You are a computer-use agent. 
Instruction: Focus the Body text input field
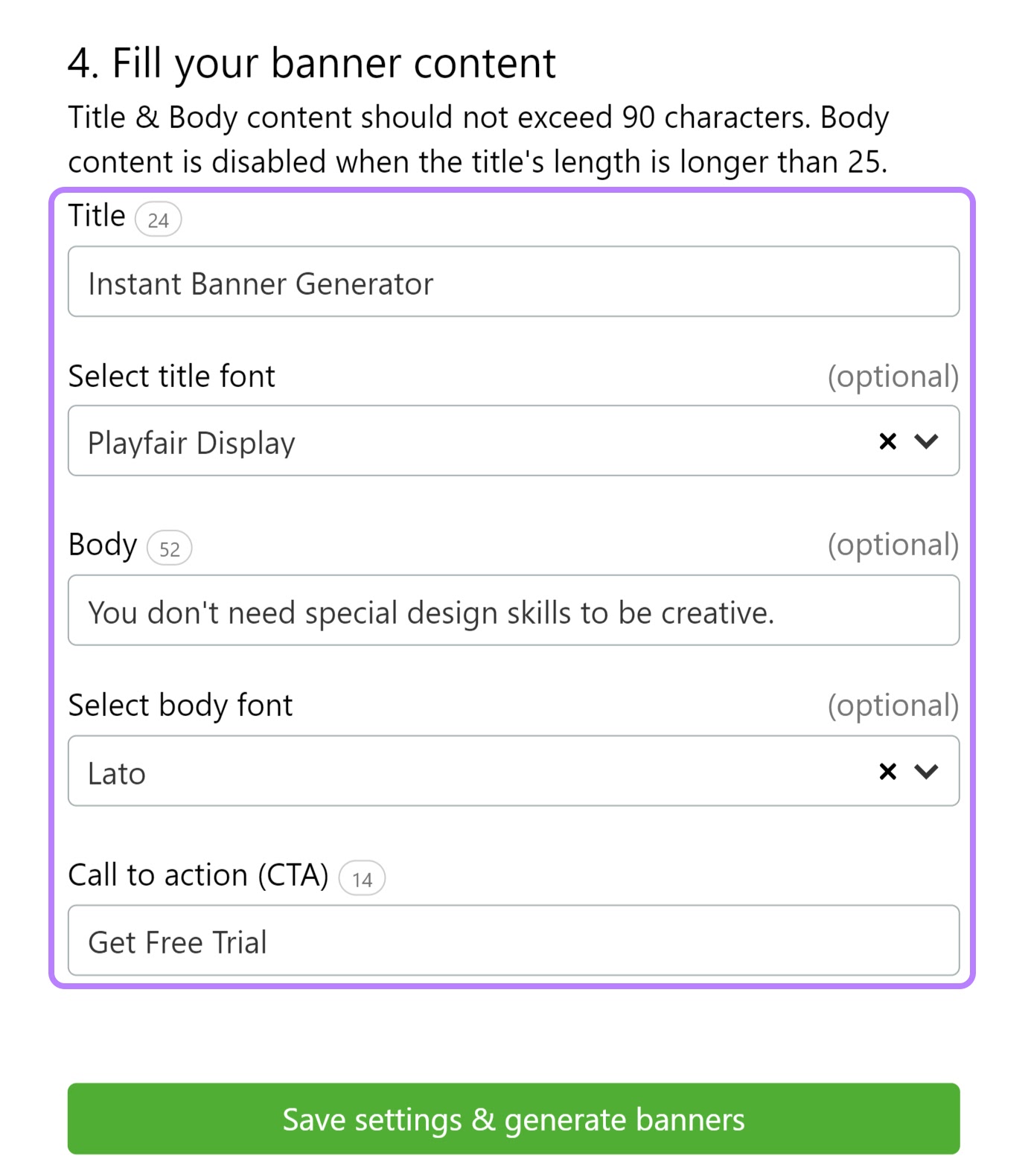[x=514, y=610]
